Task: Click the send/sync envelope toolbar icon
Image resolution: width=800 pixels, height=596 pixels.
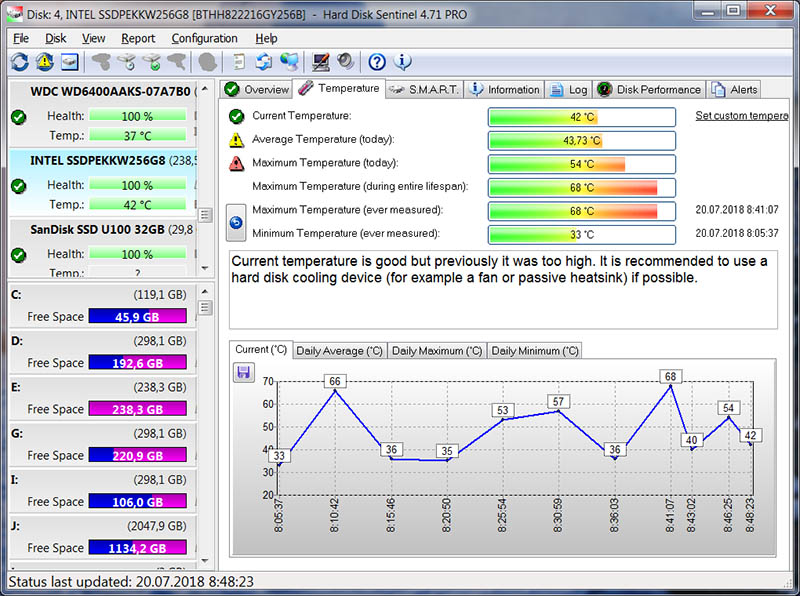Action: coord(264,62)
